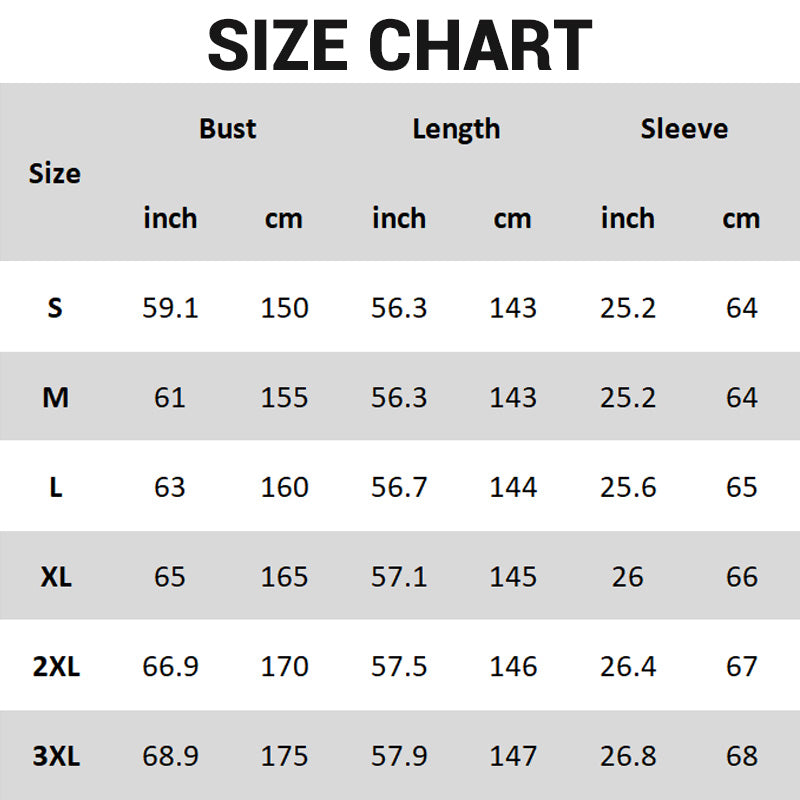Click the 65 inch bust value

pyautogui.click(x=170, y=577)
